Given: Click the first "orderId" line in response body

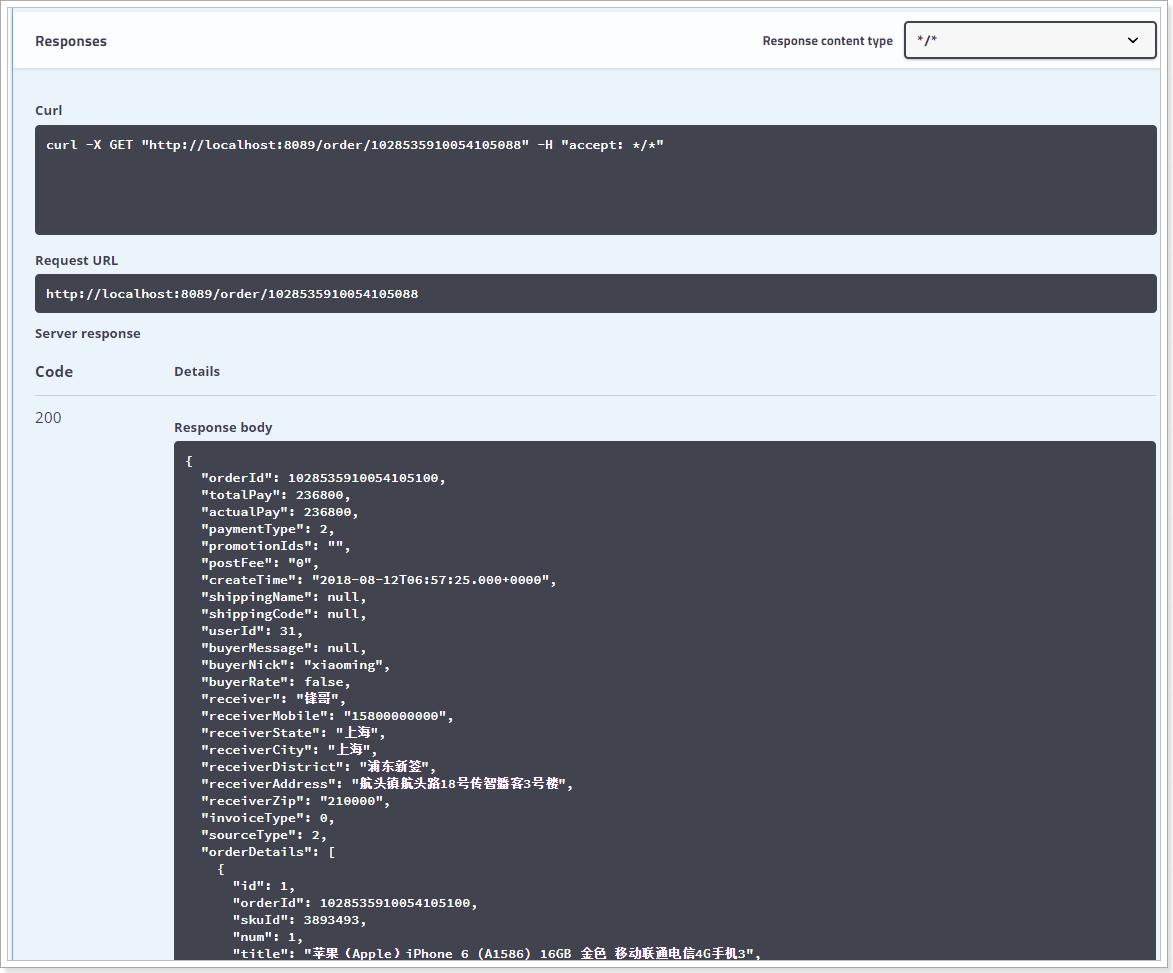Looking at the screenshot, I should tap(323, 478).
